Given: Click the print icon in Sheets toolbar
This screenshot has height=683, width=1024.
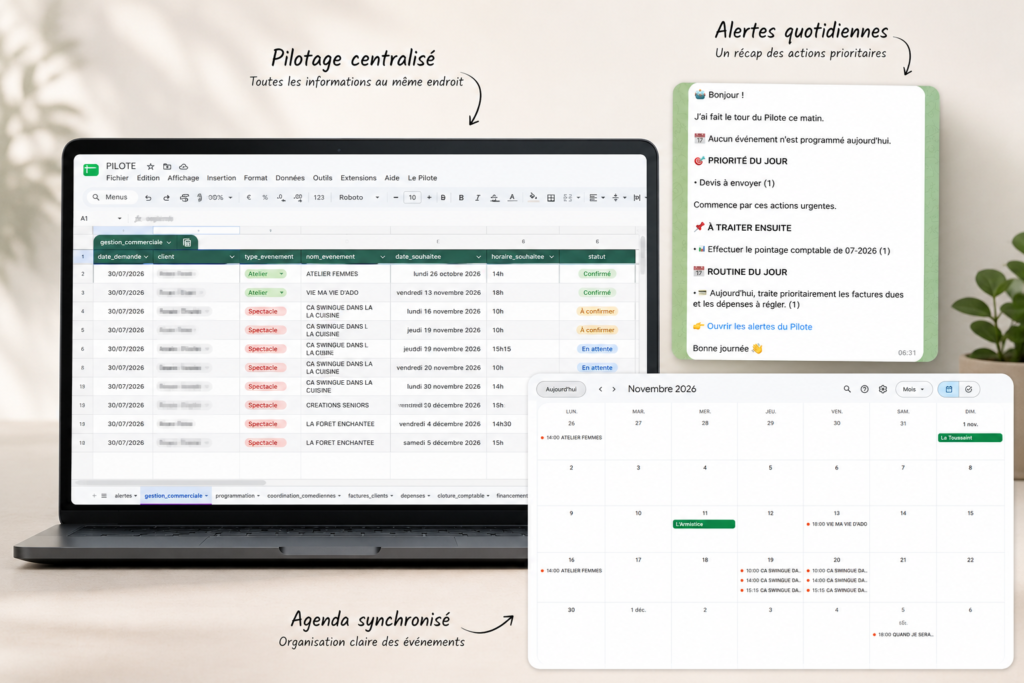Looking at the screenshot, I should 184,198.
